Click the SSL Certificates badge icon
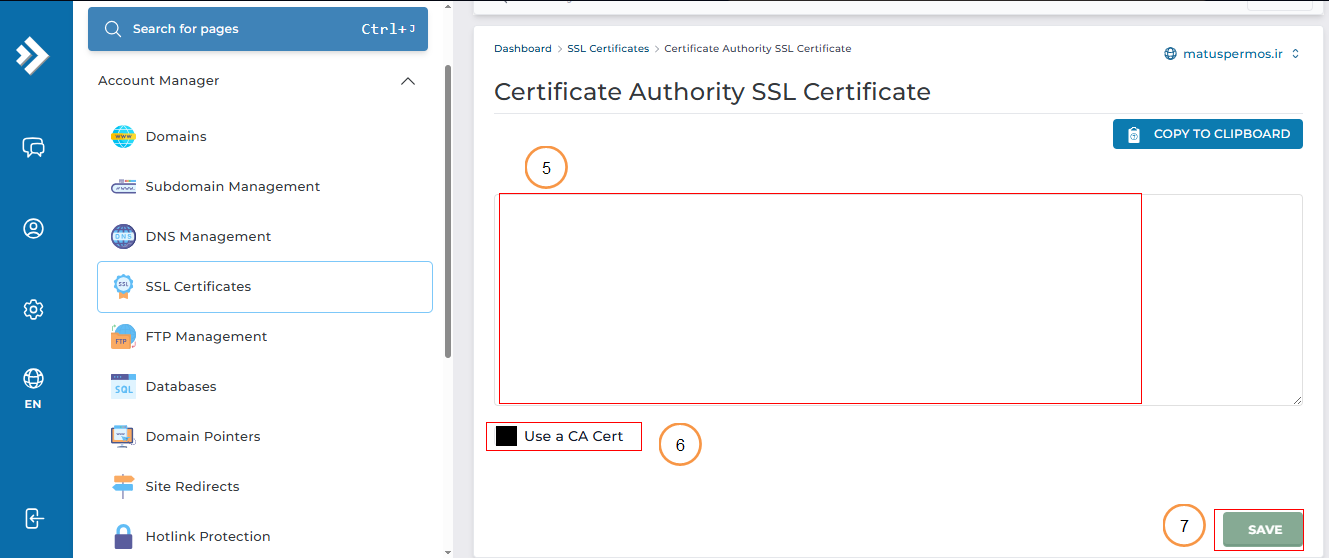Image resolution: width=1329 pixels, height=558 pixels. (123, 287)
